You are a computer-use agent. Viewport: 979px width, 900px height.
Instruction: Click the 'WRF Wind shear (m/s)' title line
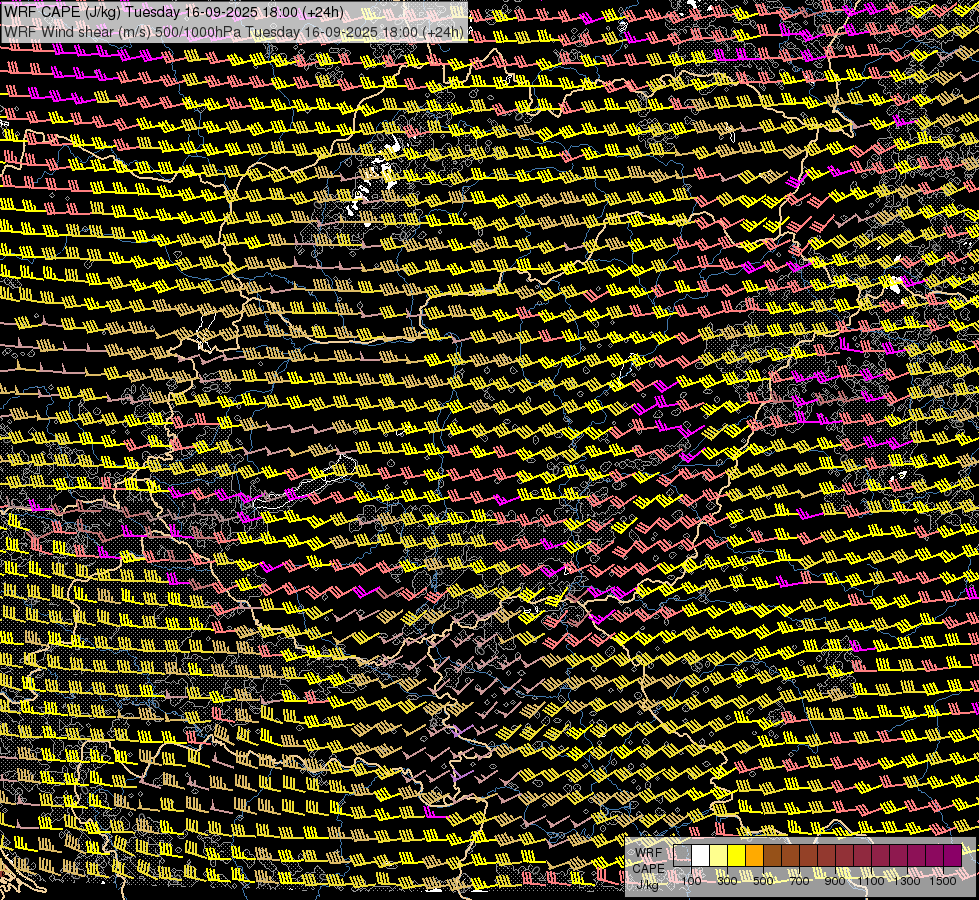234,31
